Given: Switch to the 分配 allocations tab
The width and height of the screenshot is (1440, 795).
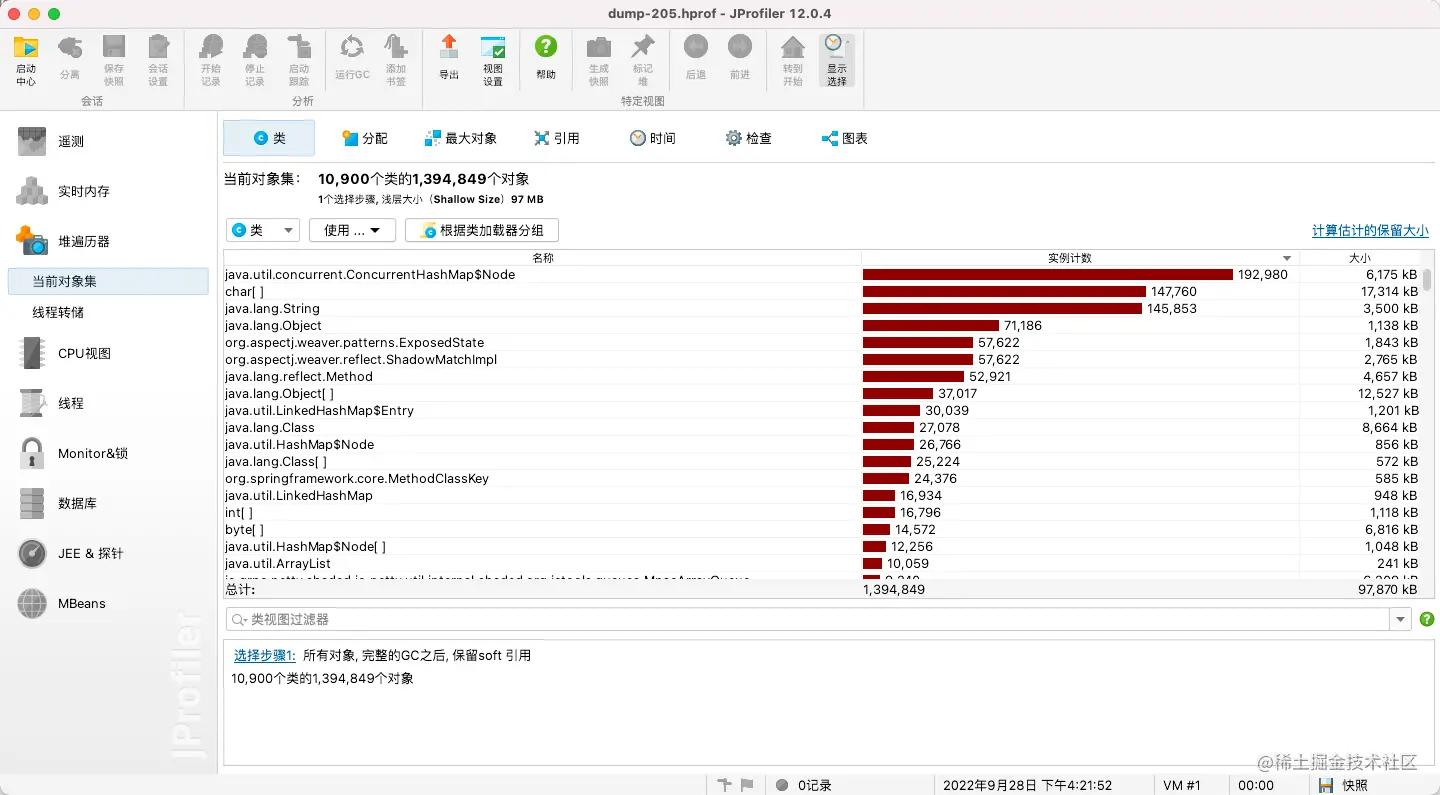Looking at the screenshot, I should pos(364,138).
